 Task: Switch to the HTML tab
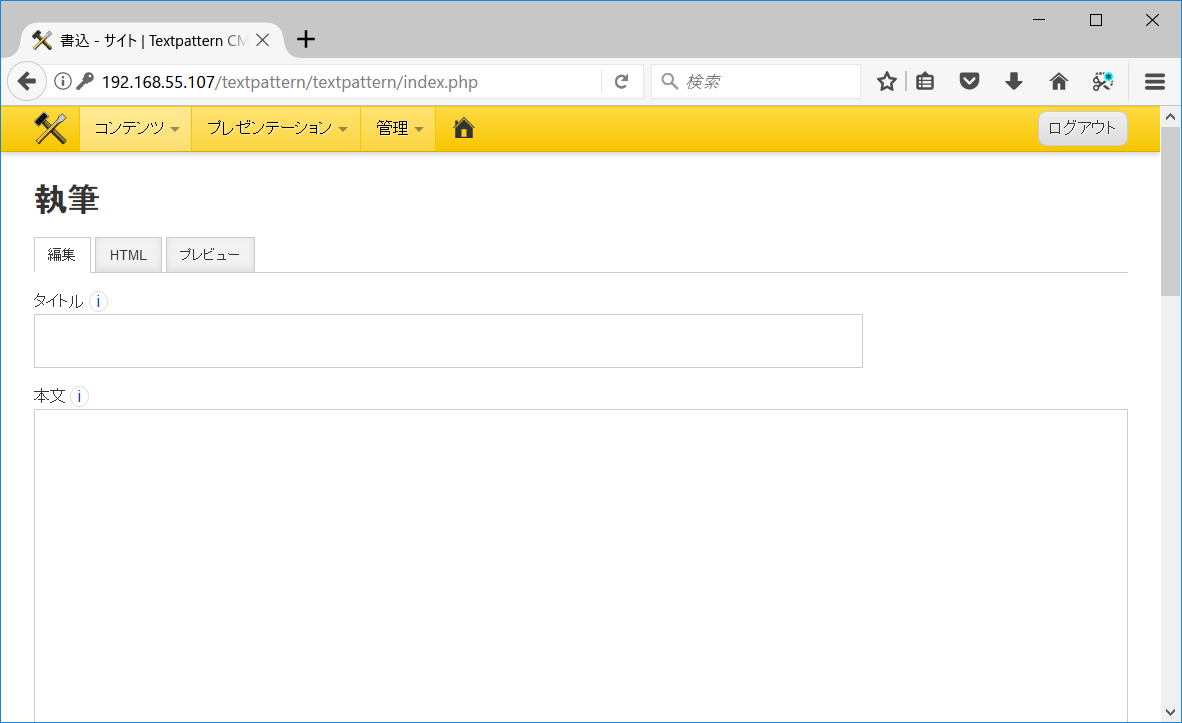[128, 254]
